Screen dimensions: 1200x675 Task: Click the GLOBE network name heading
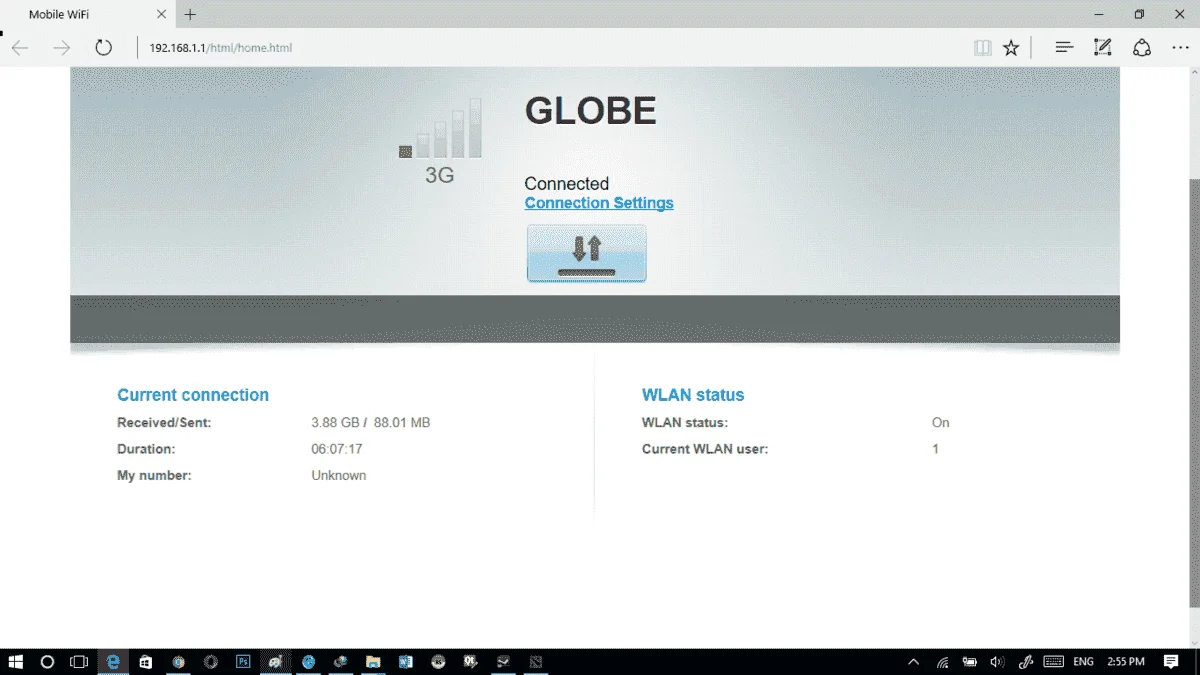[591, 112]
